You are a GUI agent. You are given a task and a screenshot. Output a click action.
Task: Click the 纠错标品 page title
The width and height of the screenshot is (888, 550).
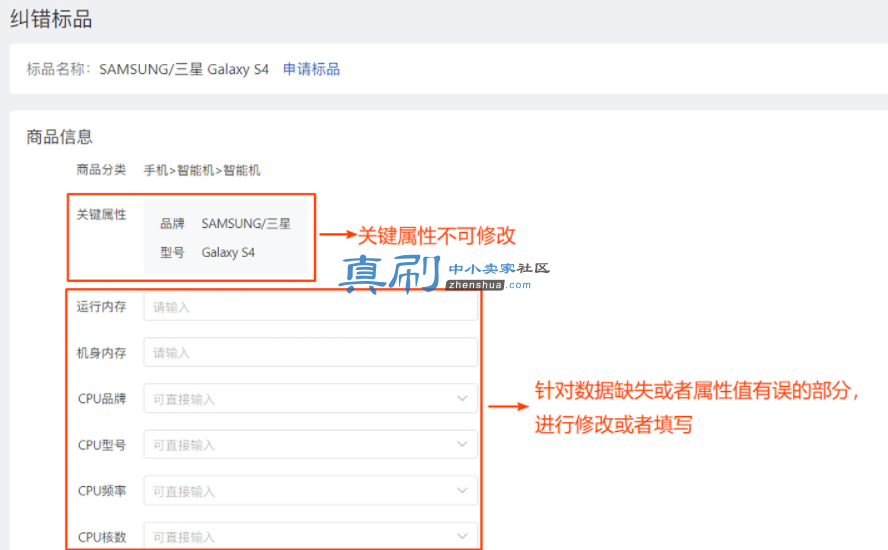51,19
